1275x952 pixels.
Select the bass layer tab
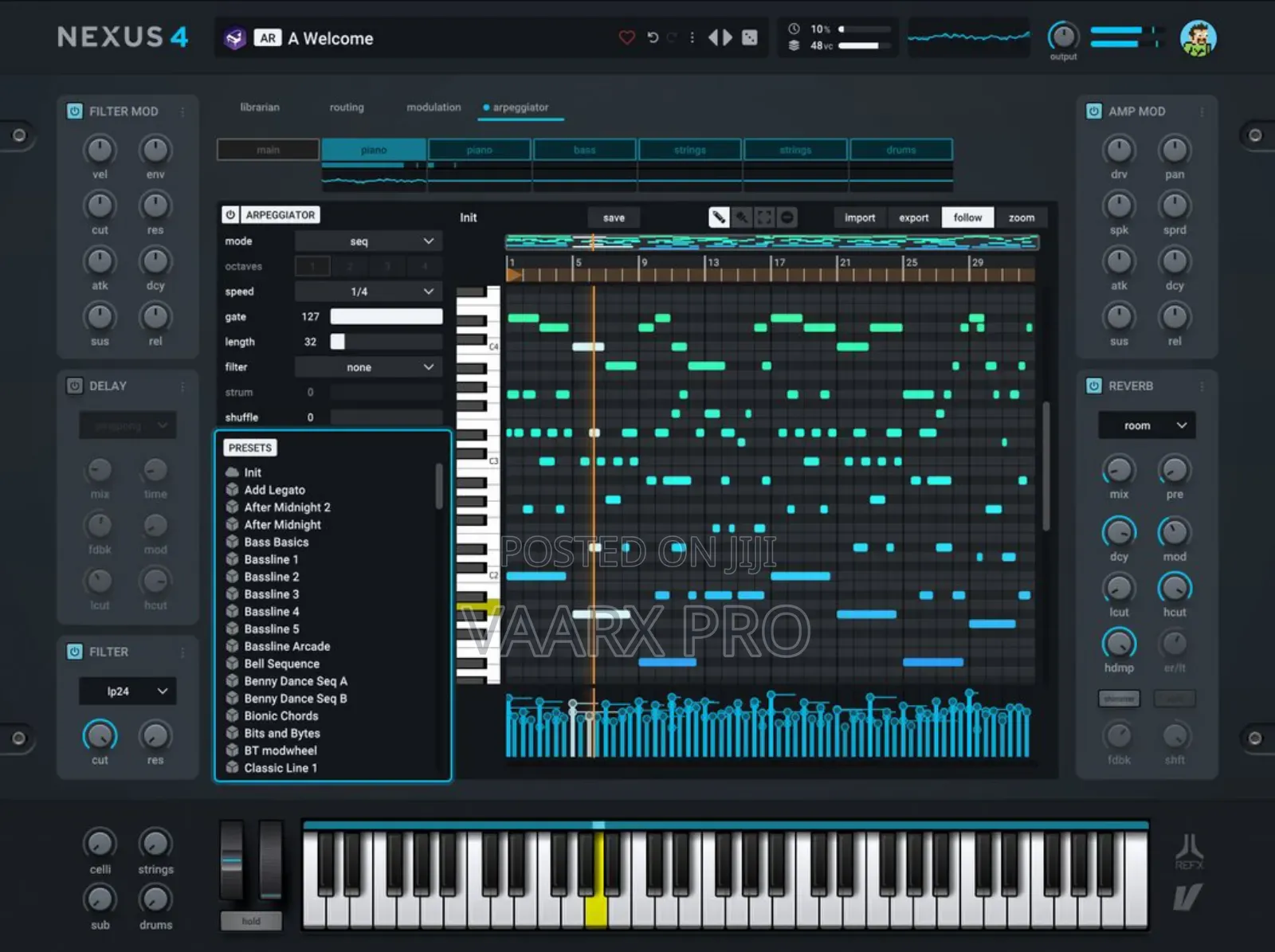tap(585, 150)
